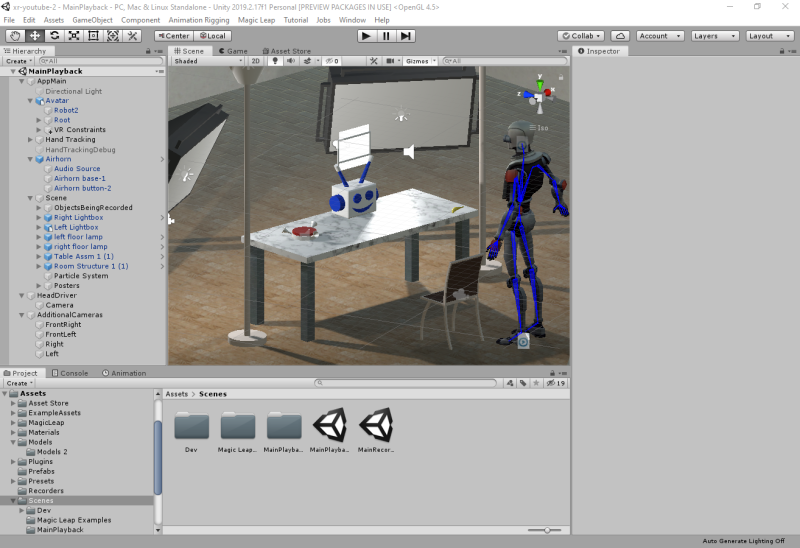Screen dimensions: 800x548
Task: Click the scene orientation gizmo
Action: (539, 95)
